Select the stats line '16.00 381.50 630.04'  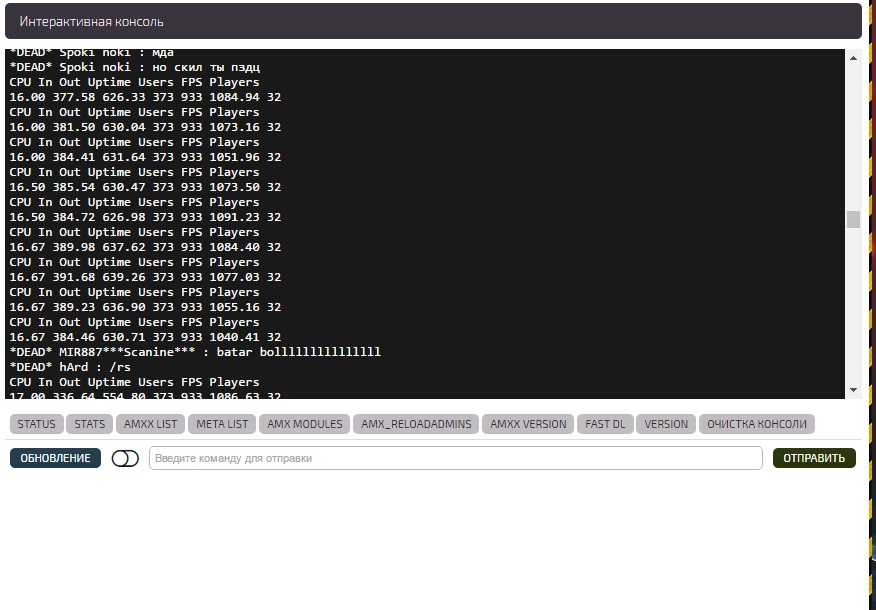[x=145, y=127]
